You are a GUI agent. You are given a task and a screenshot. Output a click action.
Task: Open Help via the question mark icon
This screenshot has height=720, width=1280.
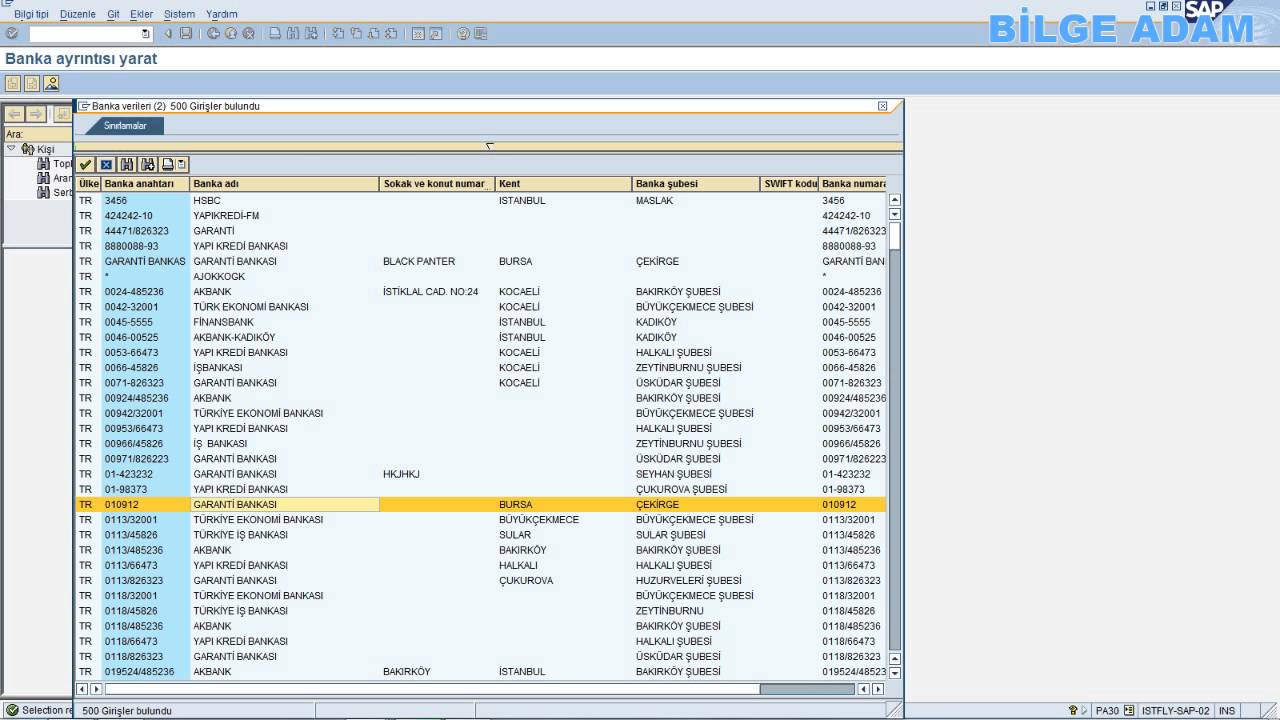(x=463, y=34)
